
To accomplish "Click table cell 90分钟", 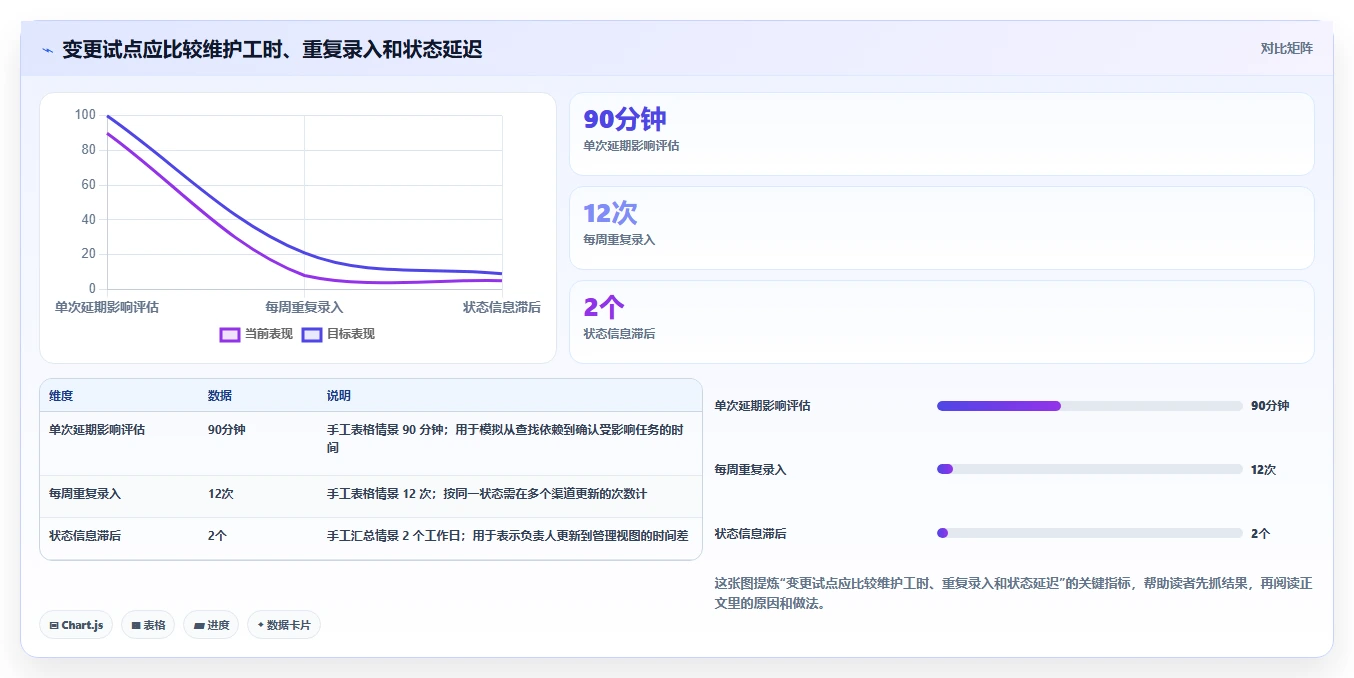I will [x=226, y=429].
